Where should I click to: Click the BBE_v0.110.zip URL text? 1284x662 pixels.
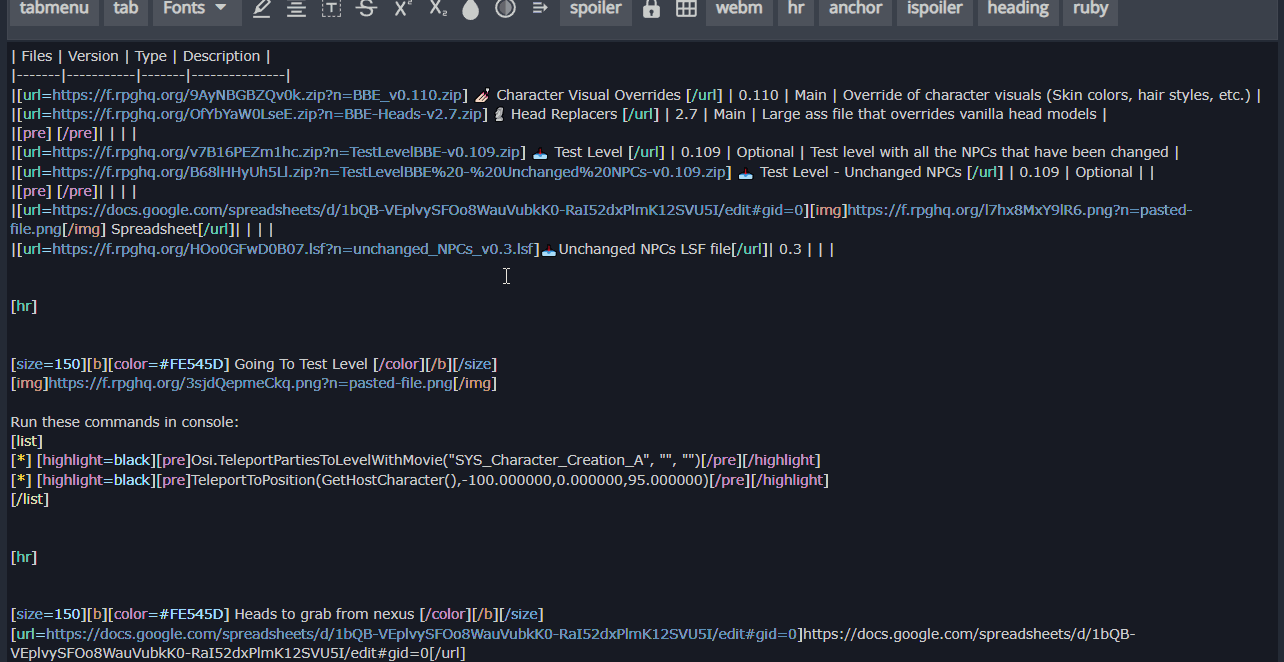(x=258, y=95)
